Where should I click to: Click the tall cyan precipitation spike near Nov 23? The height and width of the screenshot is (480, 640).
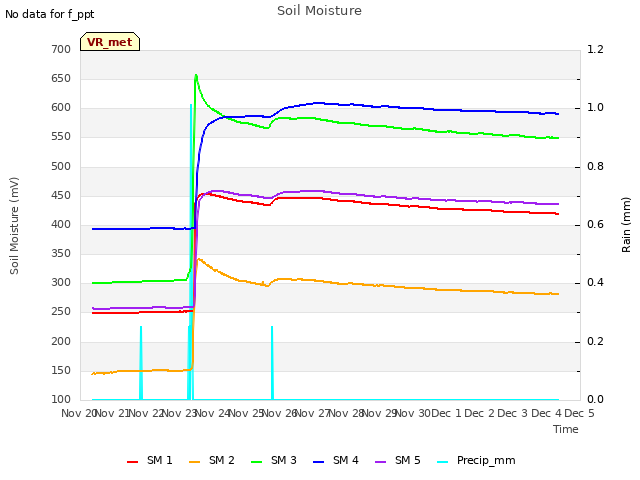tap(191, 252)
